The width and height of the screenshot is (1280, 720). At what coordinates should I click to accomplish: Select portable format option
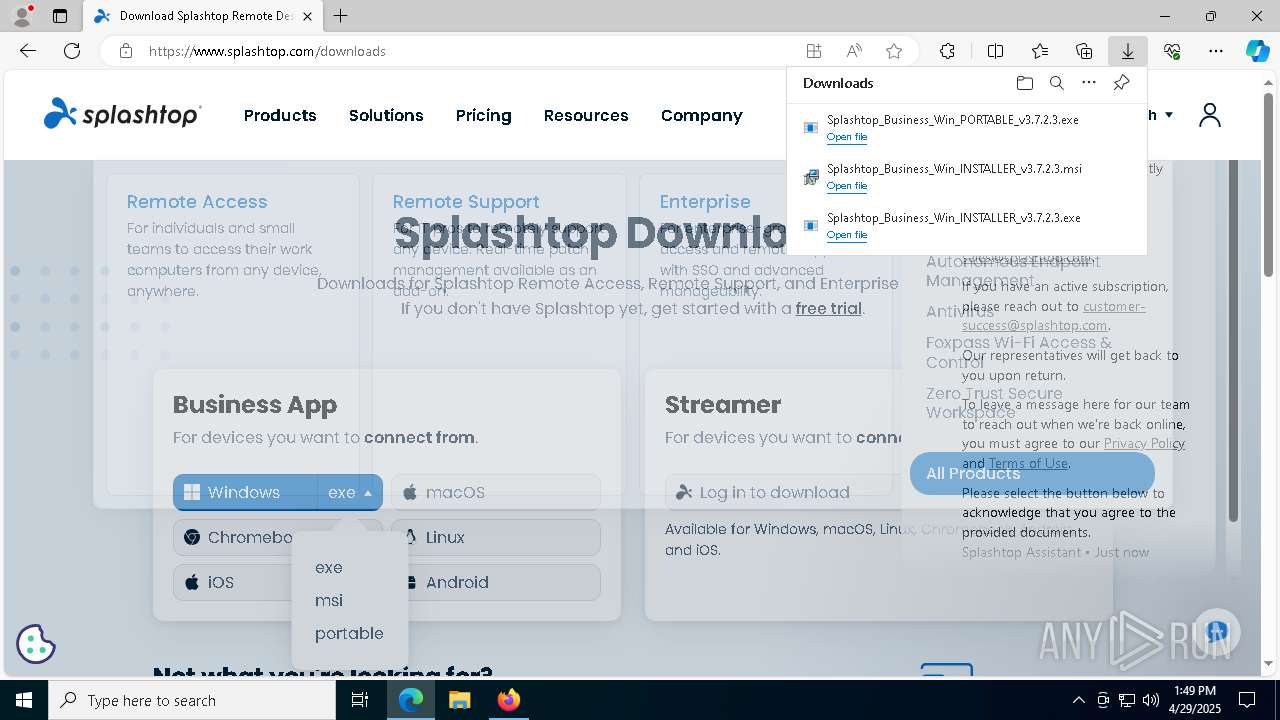click(349, 633)
